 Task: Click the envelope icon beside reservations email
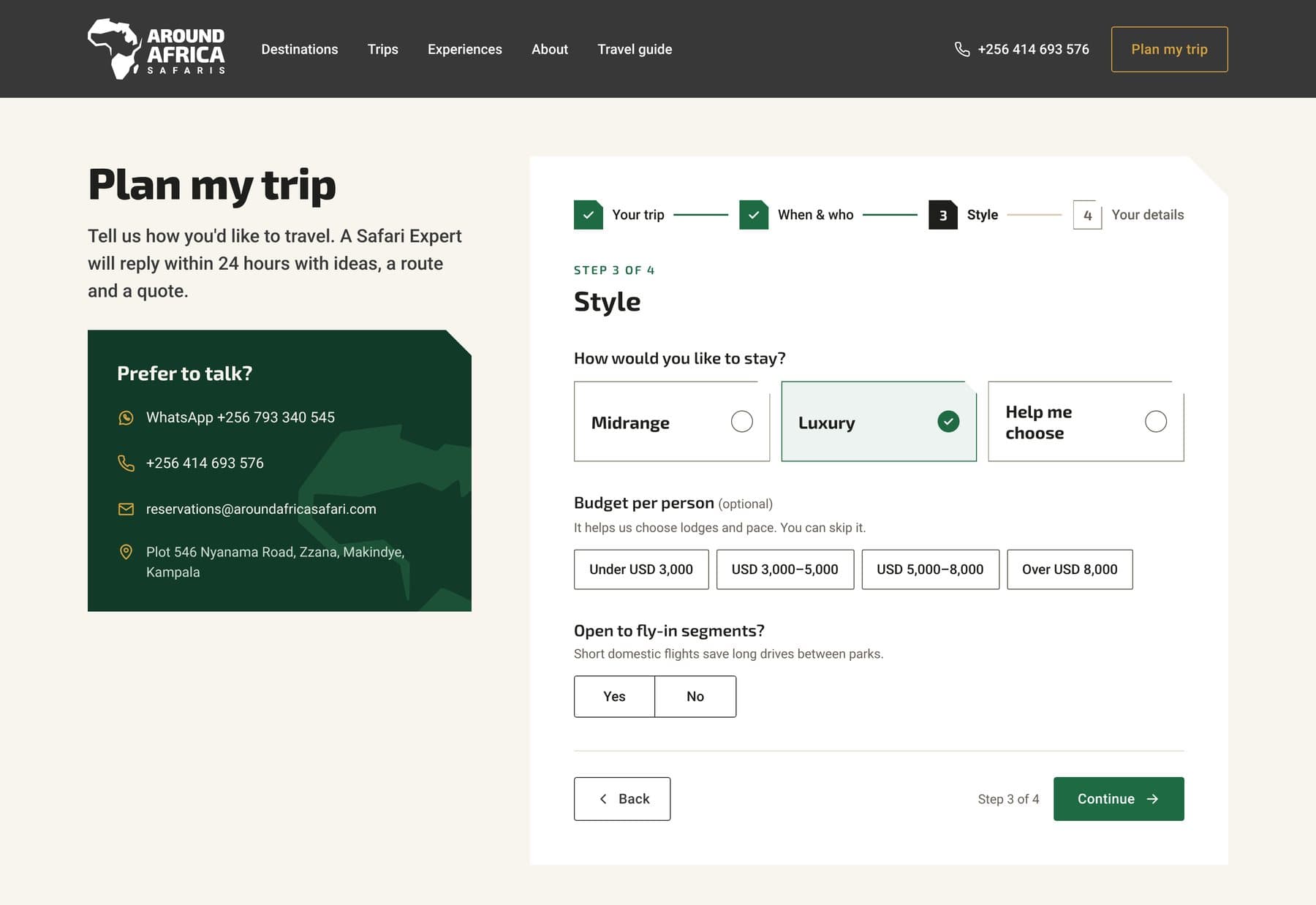(x=126, y=509)
